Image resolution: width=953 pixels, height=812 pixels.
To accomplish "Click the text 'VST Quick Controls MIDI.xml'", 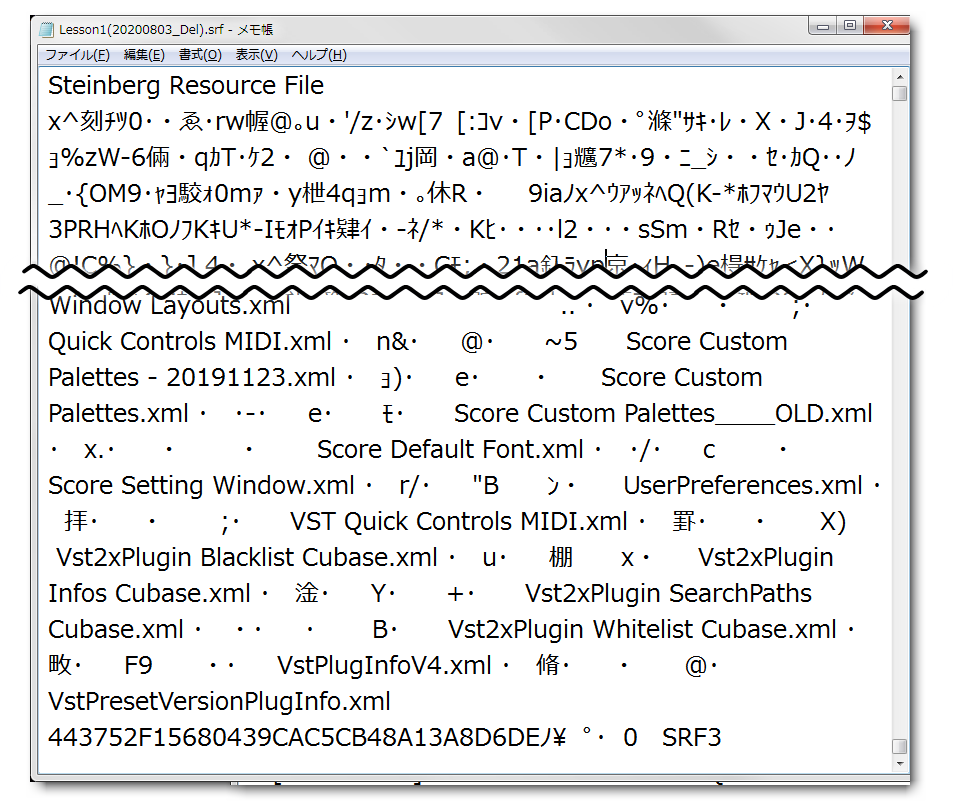I will point(458,521).
